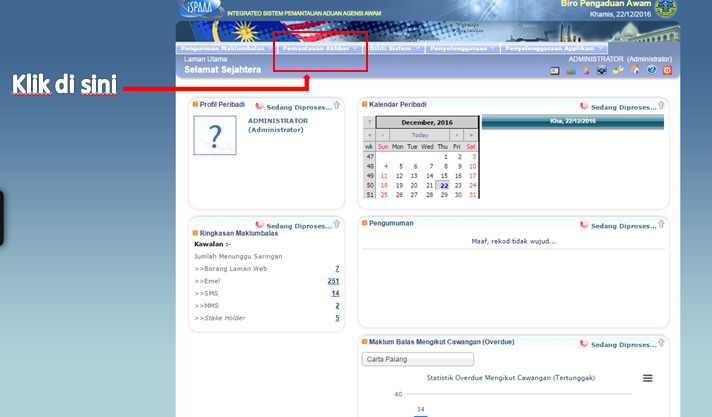Image resolution: width=712 pixels, height=417 pixels.
Task: Select December 22 in the calendar
Action: (x=444, y=185)
